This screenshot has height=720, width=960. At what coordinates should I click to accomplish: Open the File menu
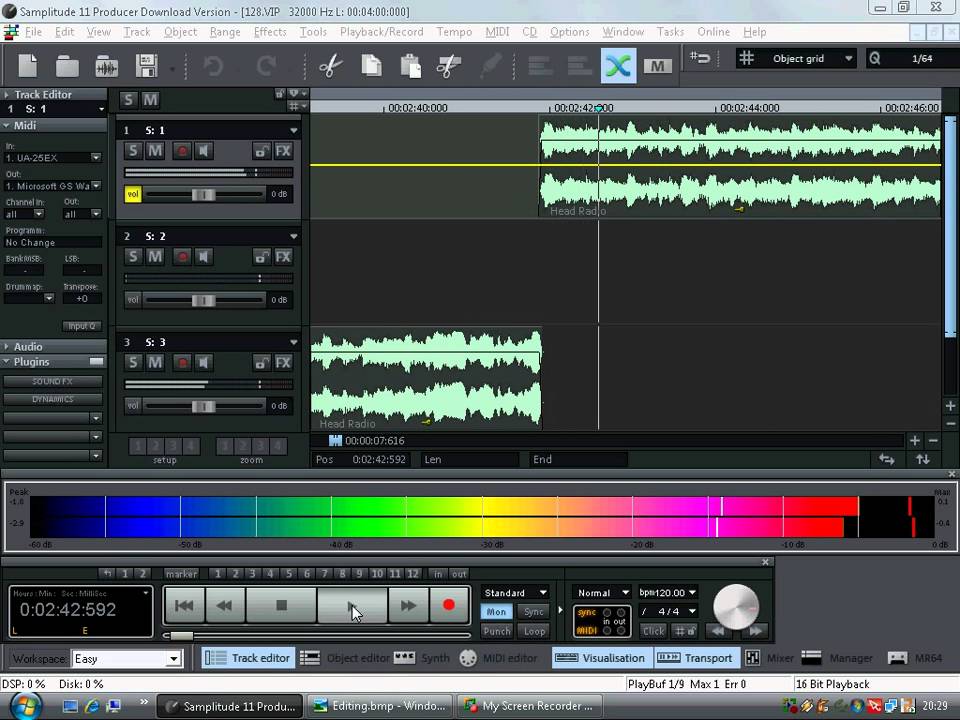[33, 32]
